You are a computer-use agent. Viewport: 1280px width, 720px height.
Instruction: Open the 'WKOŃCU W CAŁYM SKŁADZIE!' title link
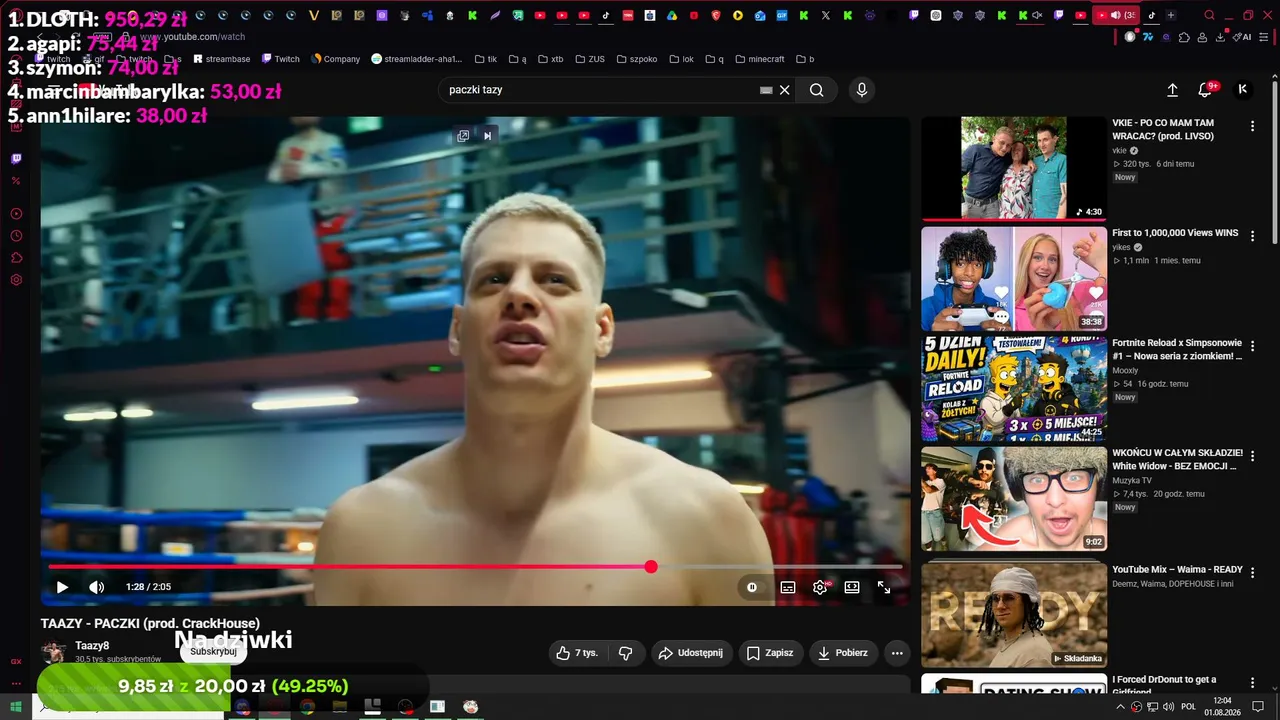[1177, 459]
